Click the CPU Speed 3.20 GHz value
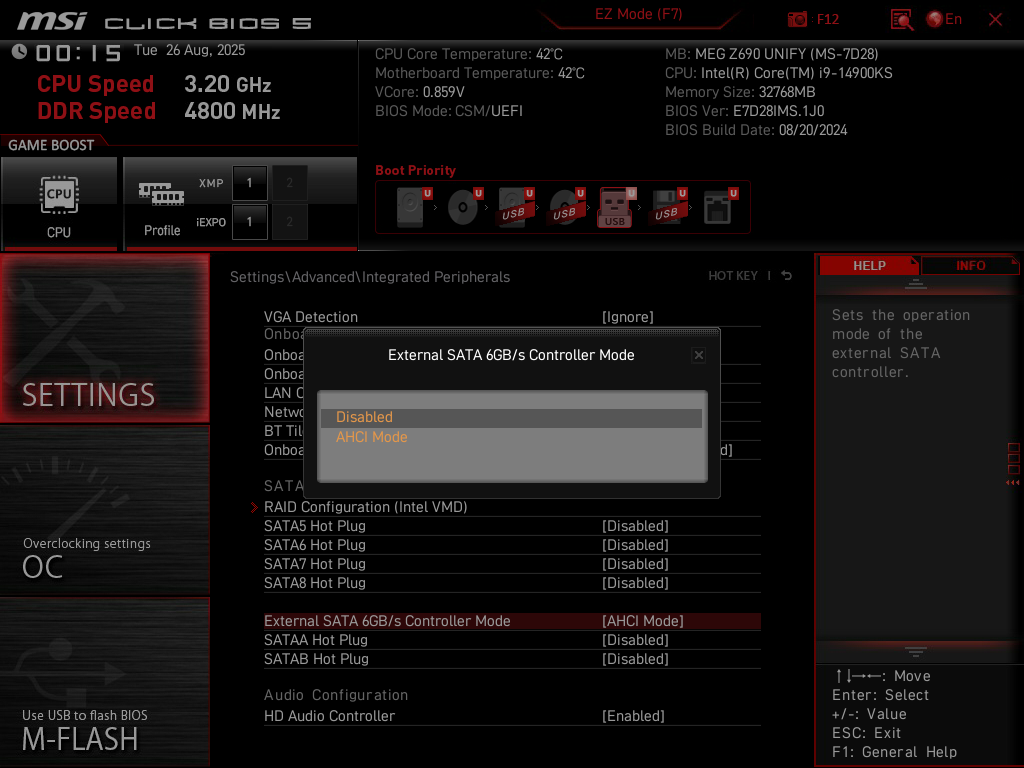Screen dimensions: 1024x768 click(x=227, y=84)
